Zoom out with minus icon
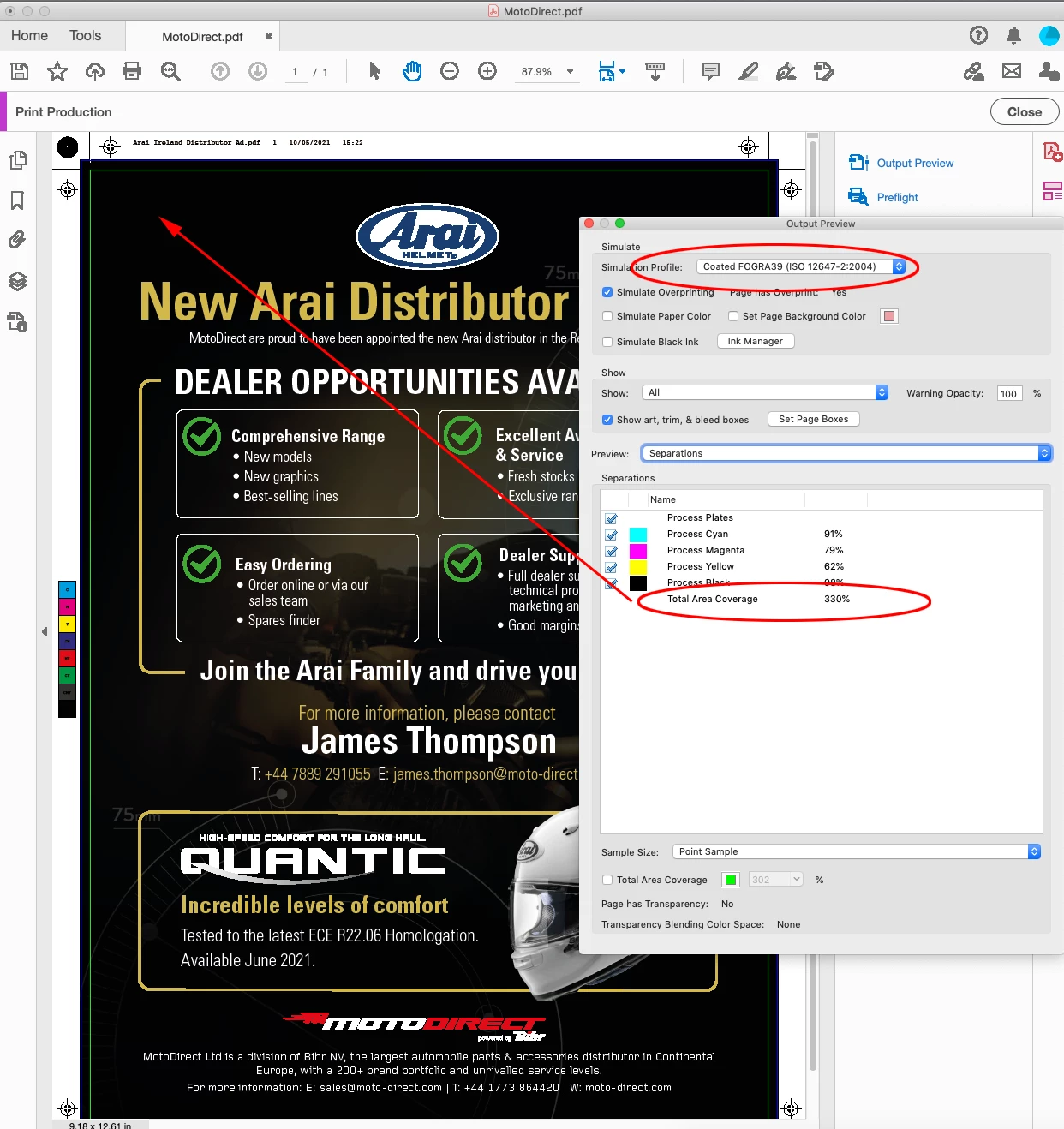Screen dimensions: 1064x1129 point(450,71)
